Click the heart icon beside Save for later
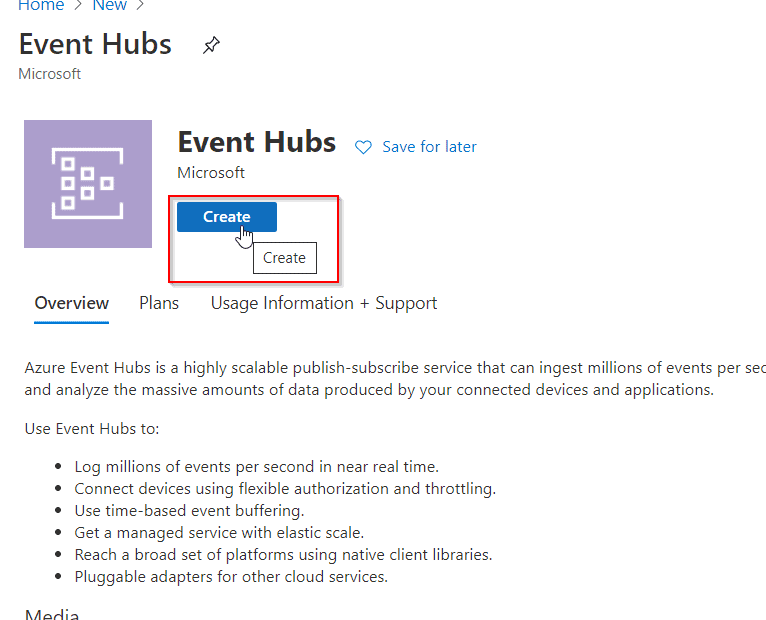 [x=363, y=147]
